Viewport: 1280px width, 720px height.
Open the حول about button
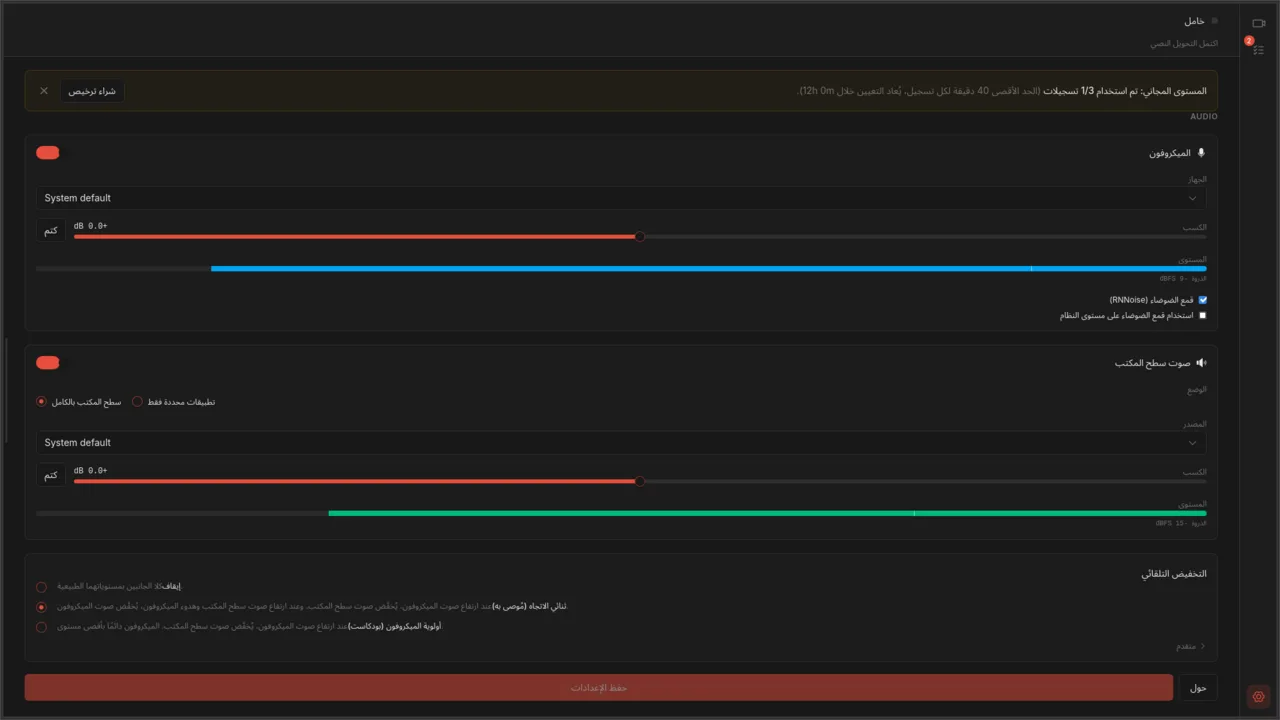tap(1198, 688)
